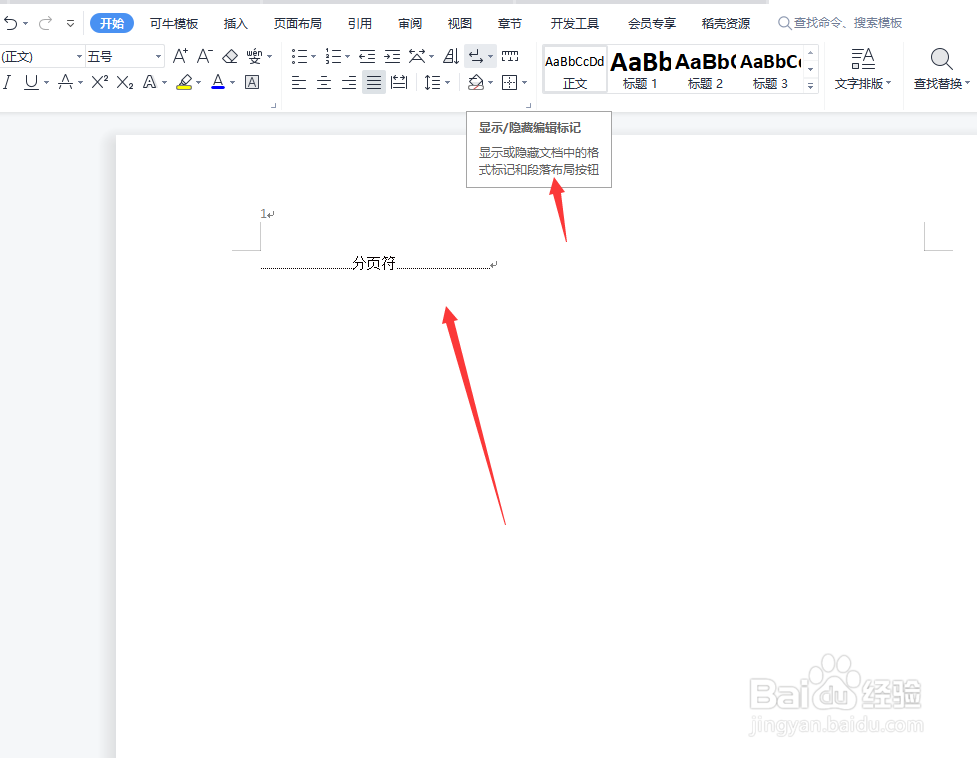Toggle character border A box
The image size is (977, 758).
click(252, 82)
